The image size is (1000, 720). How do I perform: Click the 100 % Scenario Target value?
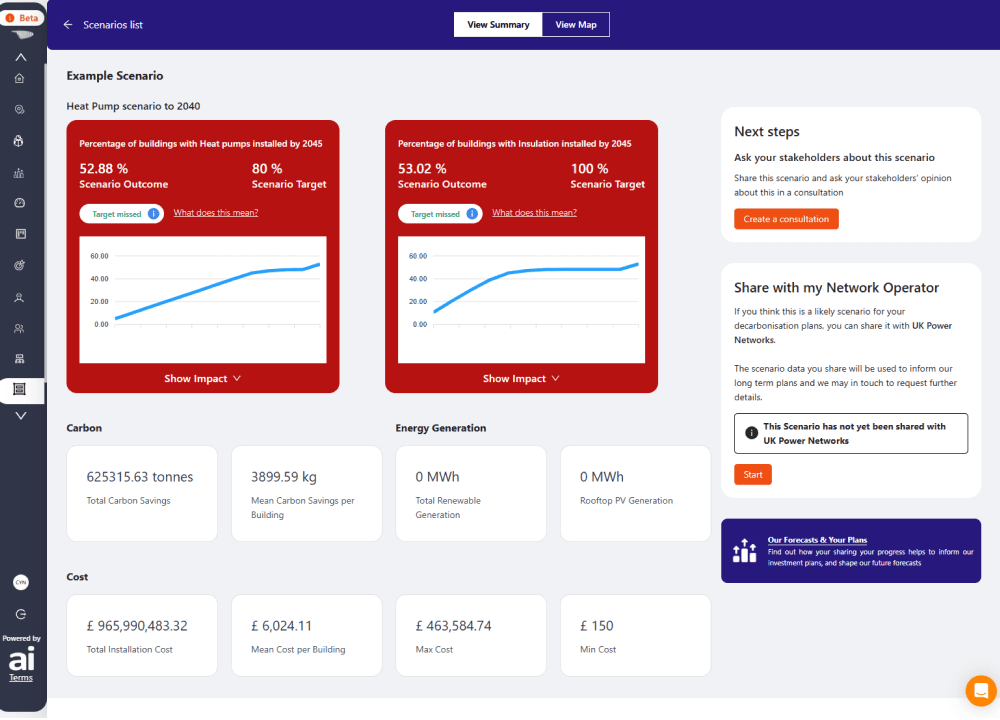click(589, 169)
